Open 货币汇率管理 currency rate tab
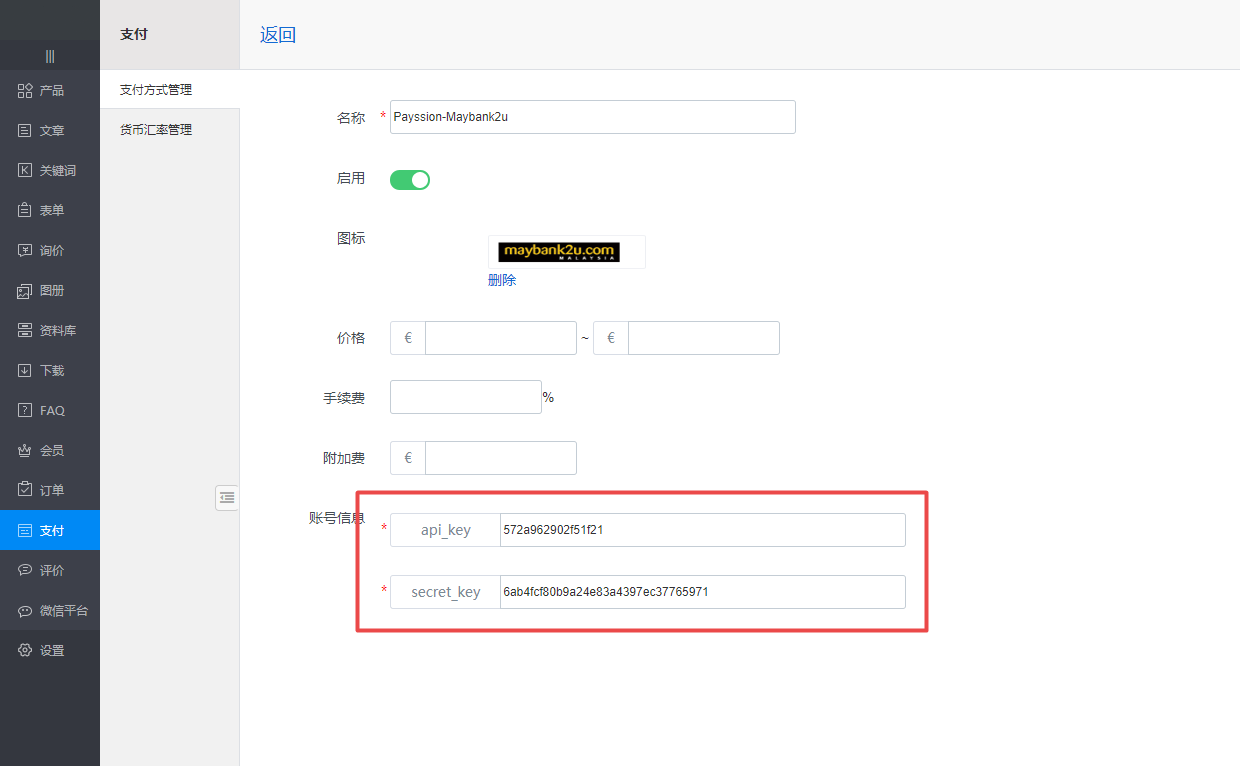This screenshot has height=766, width=1240. [156, 130]
